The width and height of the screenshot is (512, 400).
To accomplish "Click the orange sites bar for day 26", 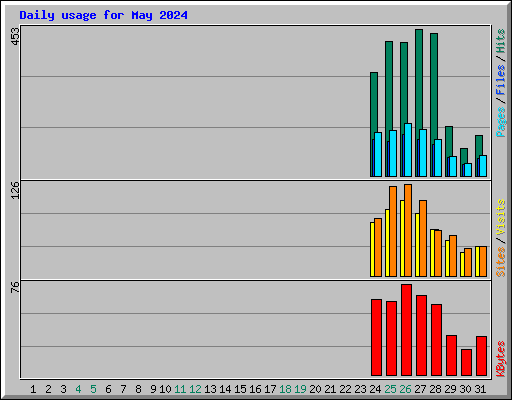I will (x=408, y=230).
